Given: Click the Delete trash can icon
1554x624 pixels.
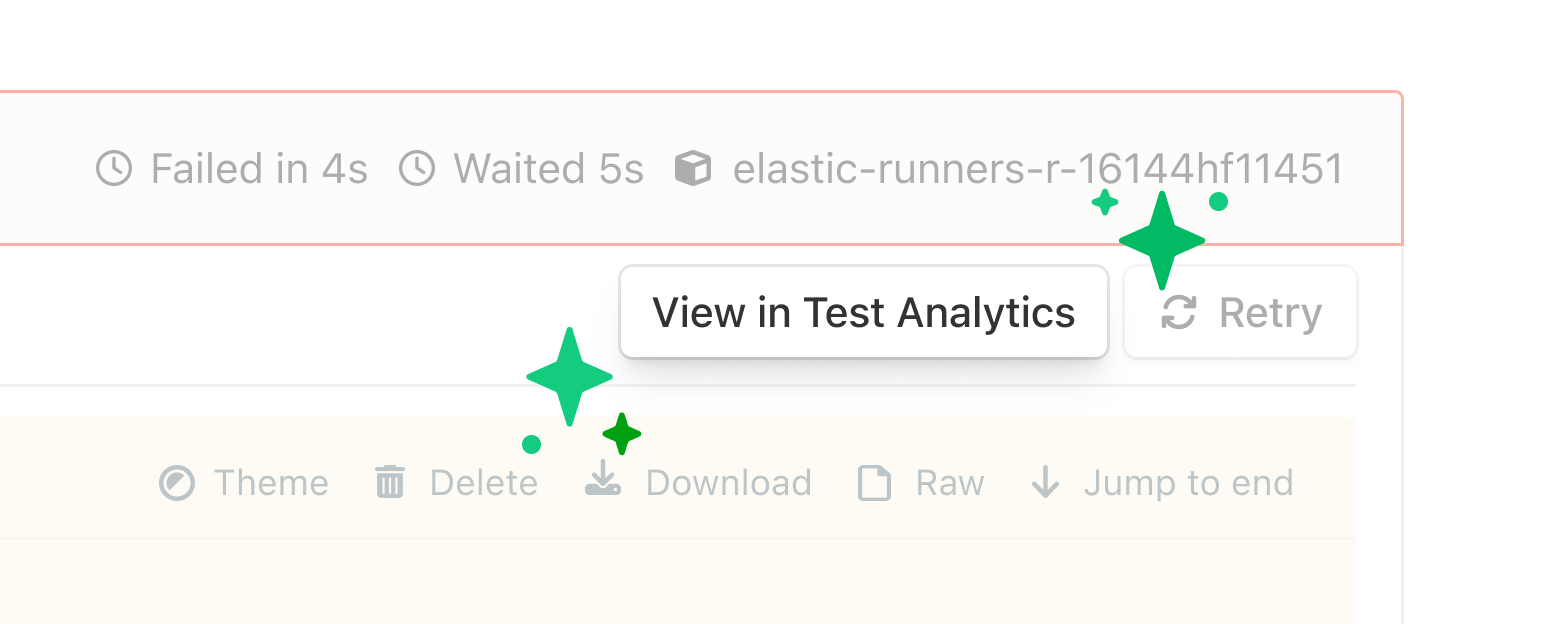Looking at the screenshot, I should (x=389, y=483).
